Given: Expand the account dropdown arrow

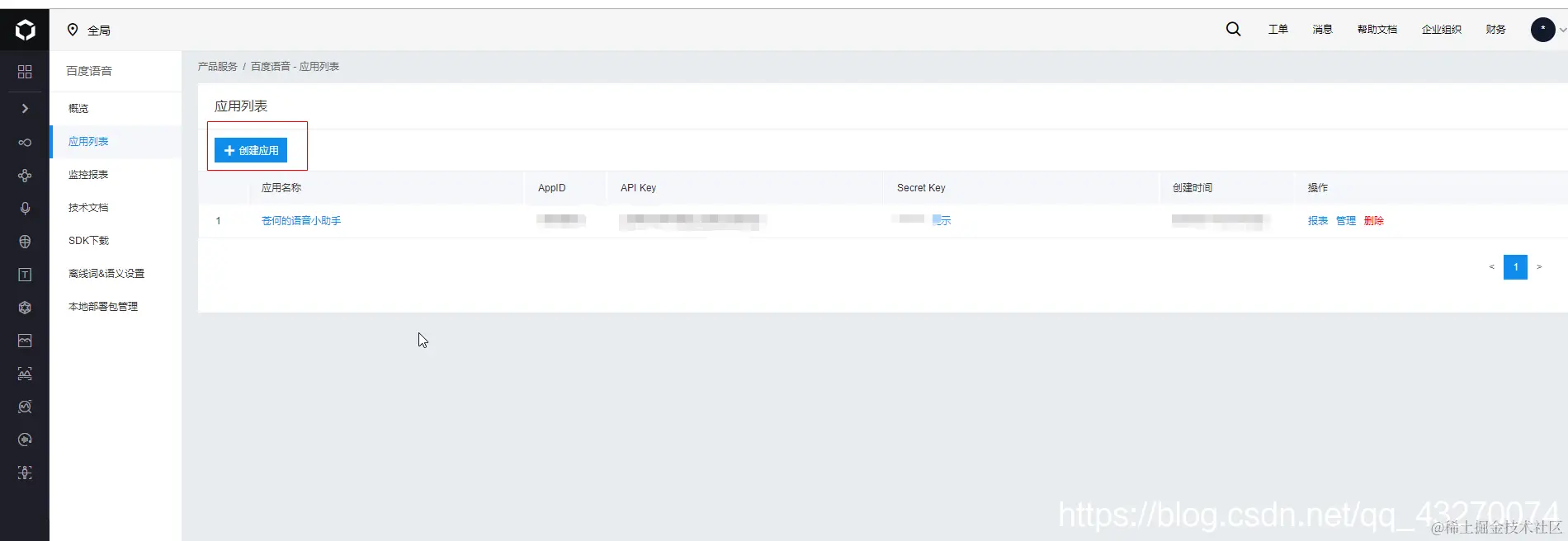Looking at the screenshot, I should click(x=1562, y=31).
